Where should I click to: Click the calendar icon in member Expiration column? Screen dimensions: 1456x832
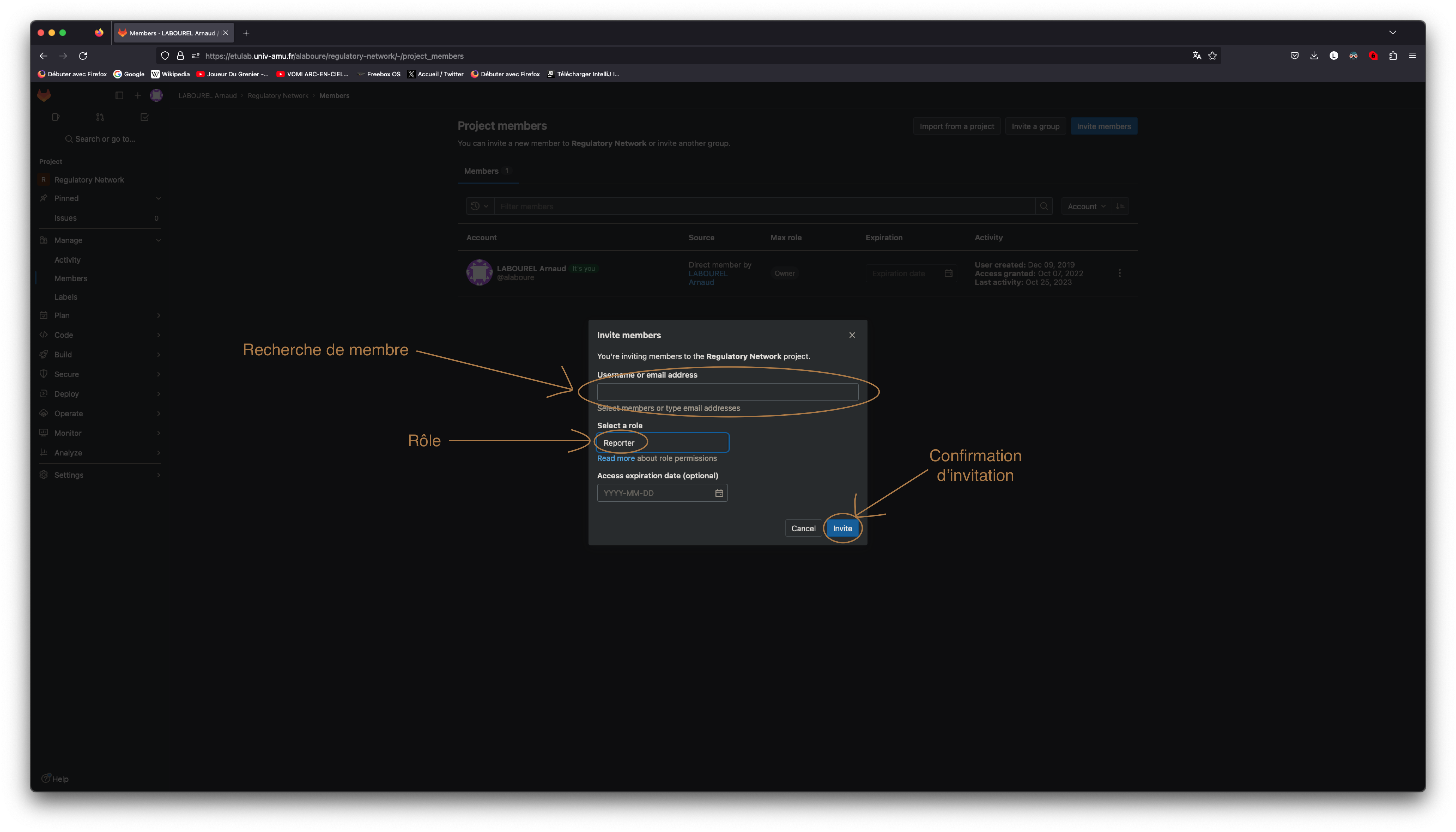949,273
